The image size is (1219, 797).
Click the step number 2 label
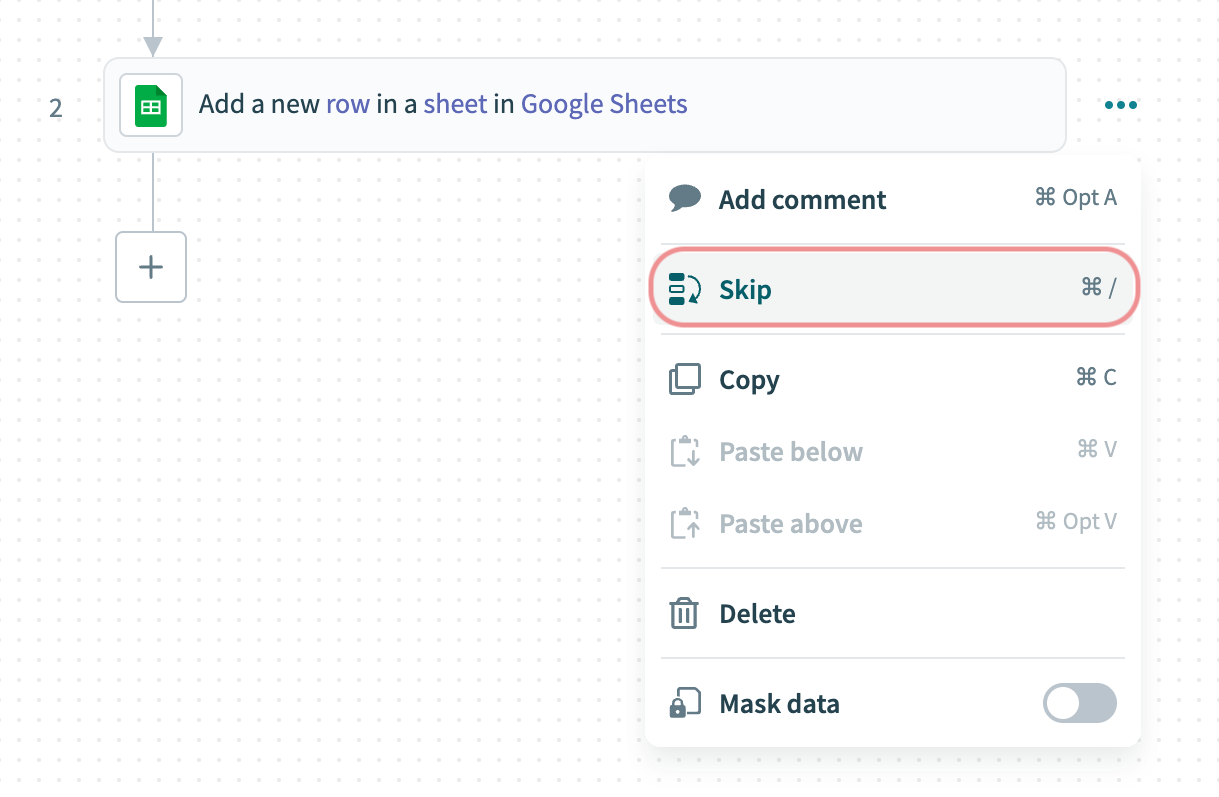click(x=56, y=108)
